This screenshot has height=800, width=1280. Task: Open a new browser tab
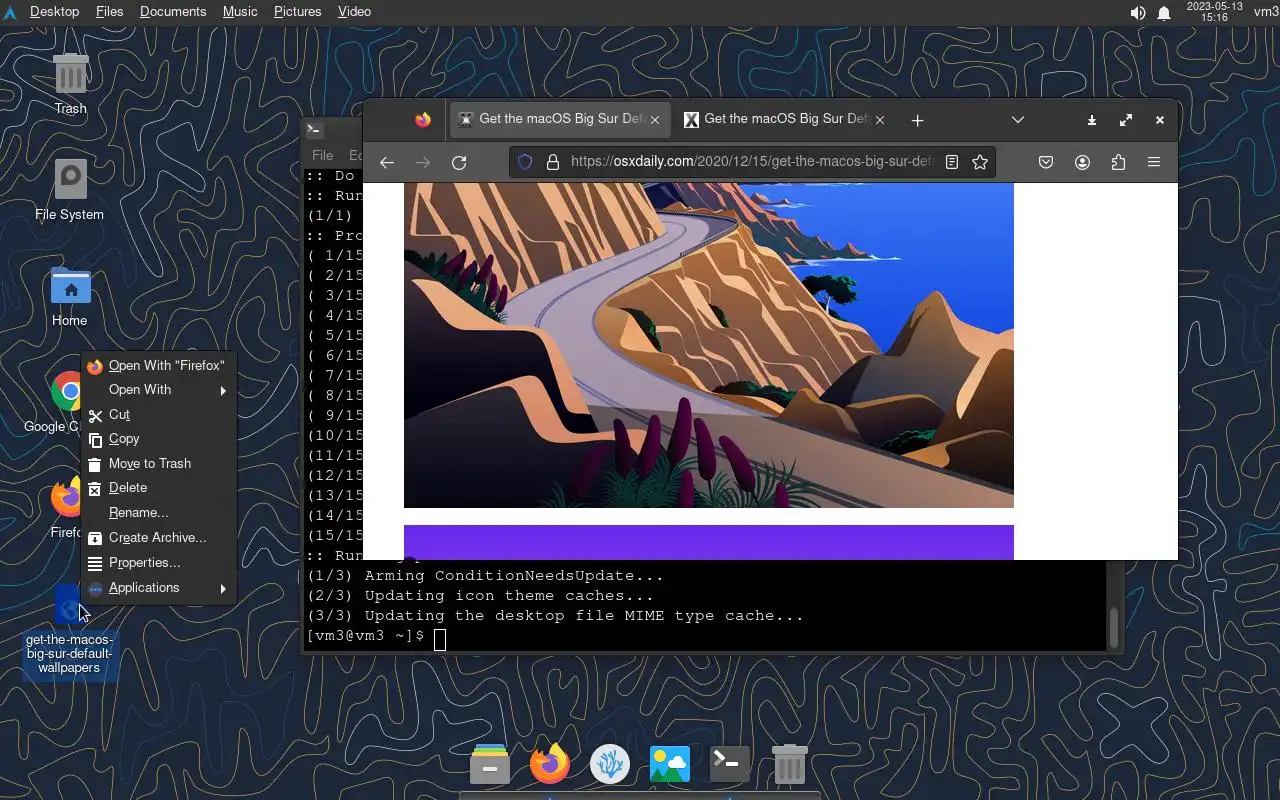point(917,120)
